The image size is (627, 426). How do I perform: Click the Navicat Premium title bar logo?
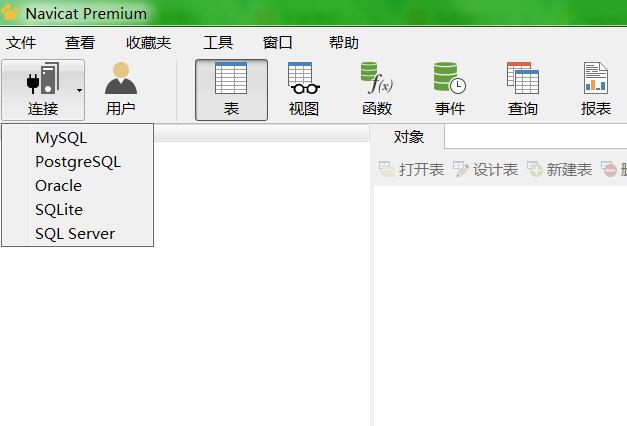(x=11, y=13)
